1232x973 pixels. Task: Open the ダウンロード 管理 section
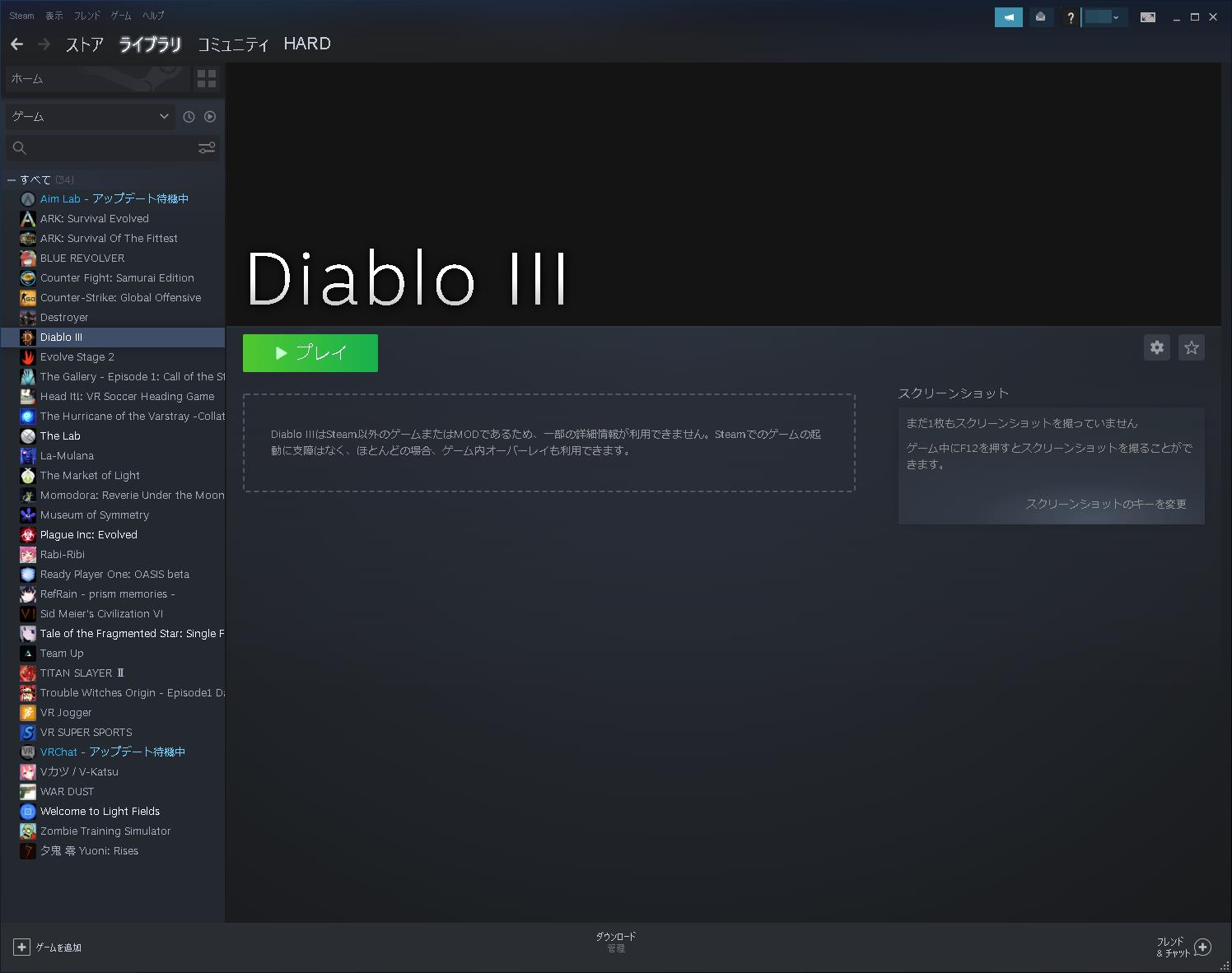(x=616, y=943)
